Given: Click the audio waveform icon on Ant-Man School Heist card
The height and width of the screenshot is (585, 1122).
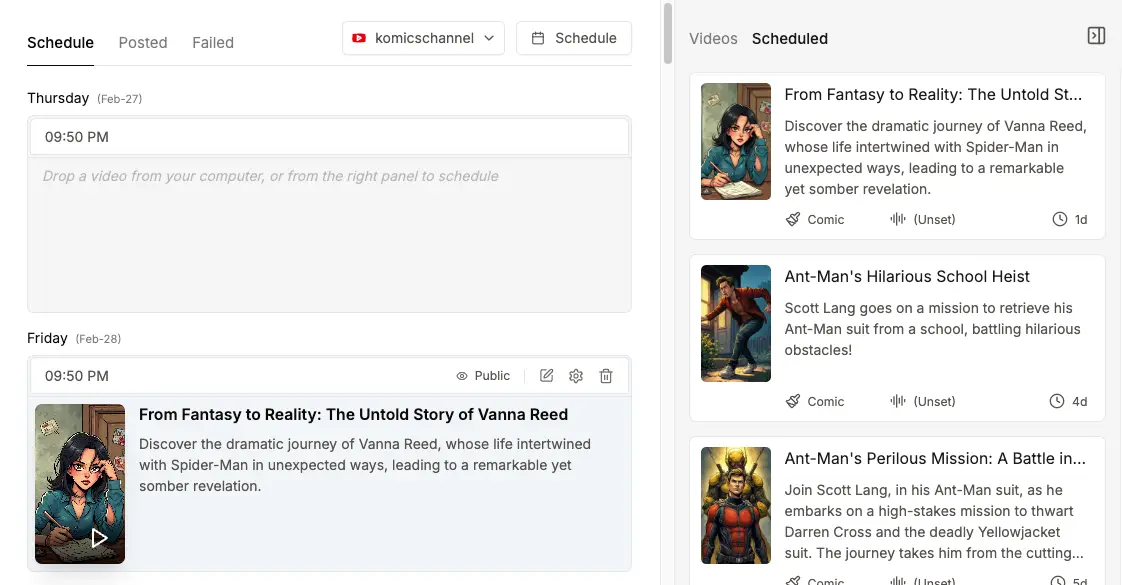Looking at the screenshot, I should click(898, 401).
